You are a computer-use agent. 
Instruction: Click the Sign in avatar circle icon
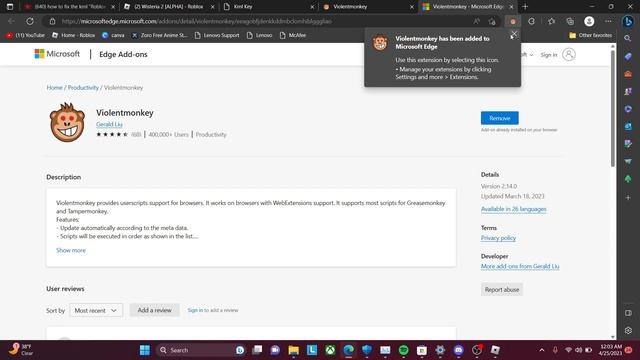569,54
